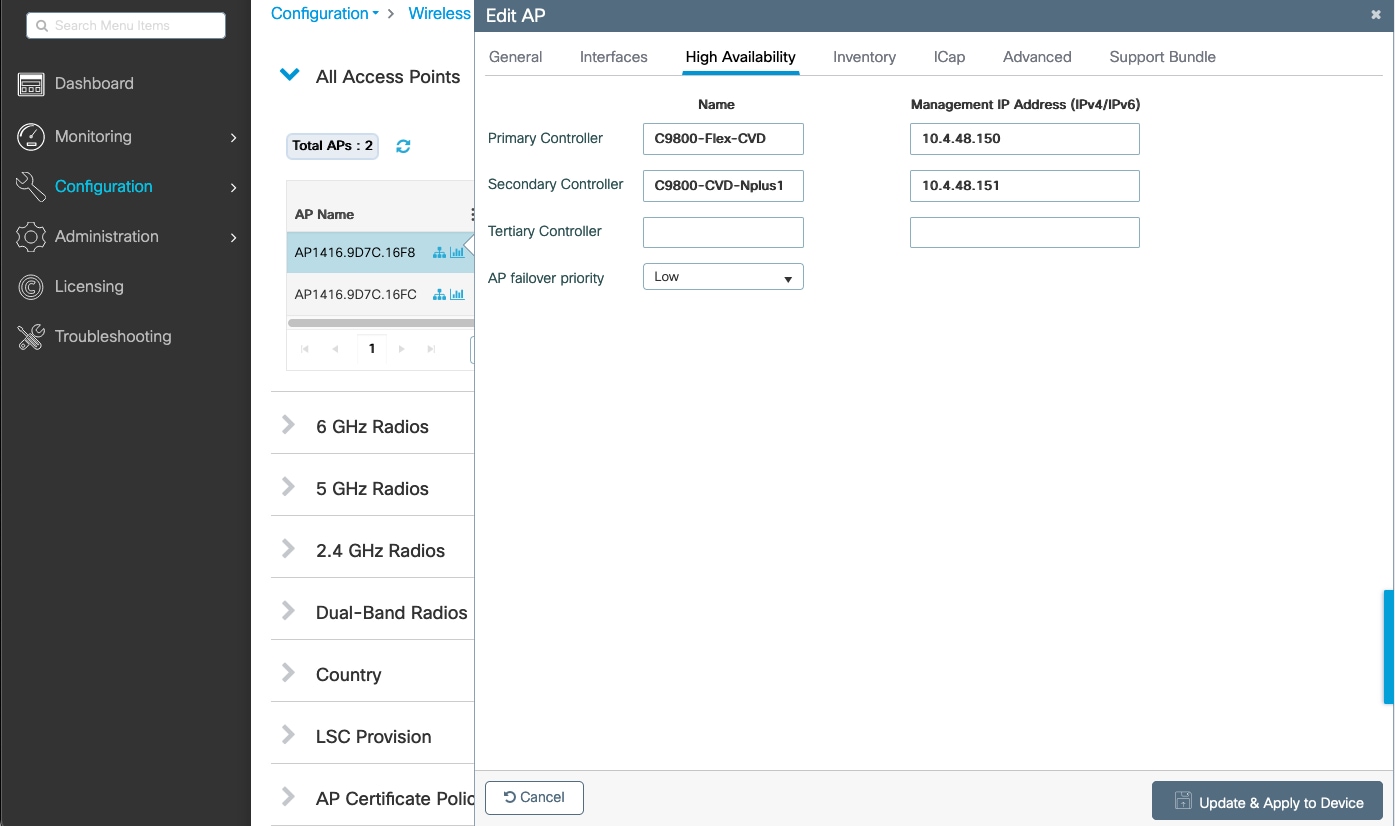Select AP row AP1416.9D7C.16F8
The image size is (1395, 826).
point(380,253)
